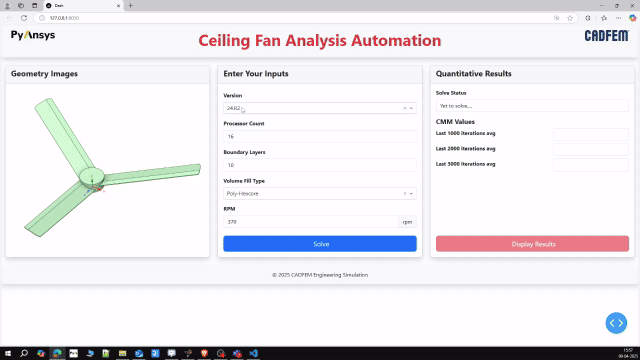The width and height of the screenshot is (640, 360).
Task: Click the Geometry Images panel title
Action: (44, 74)
